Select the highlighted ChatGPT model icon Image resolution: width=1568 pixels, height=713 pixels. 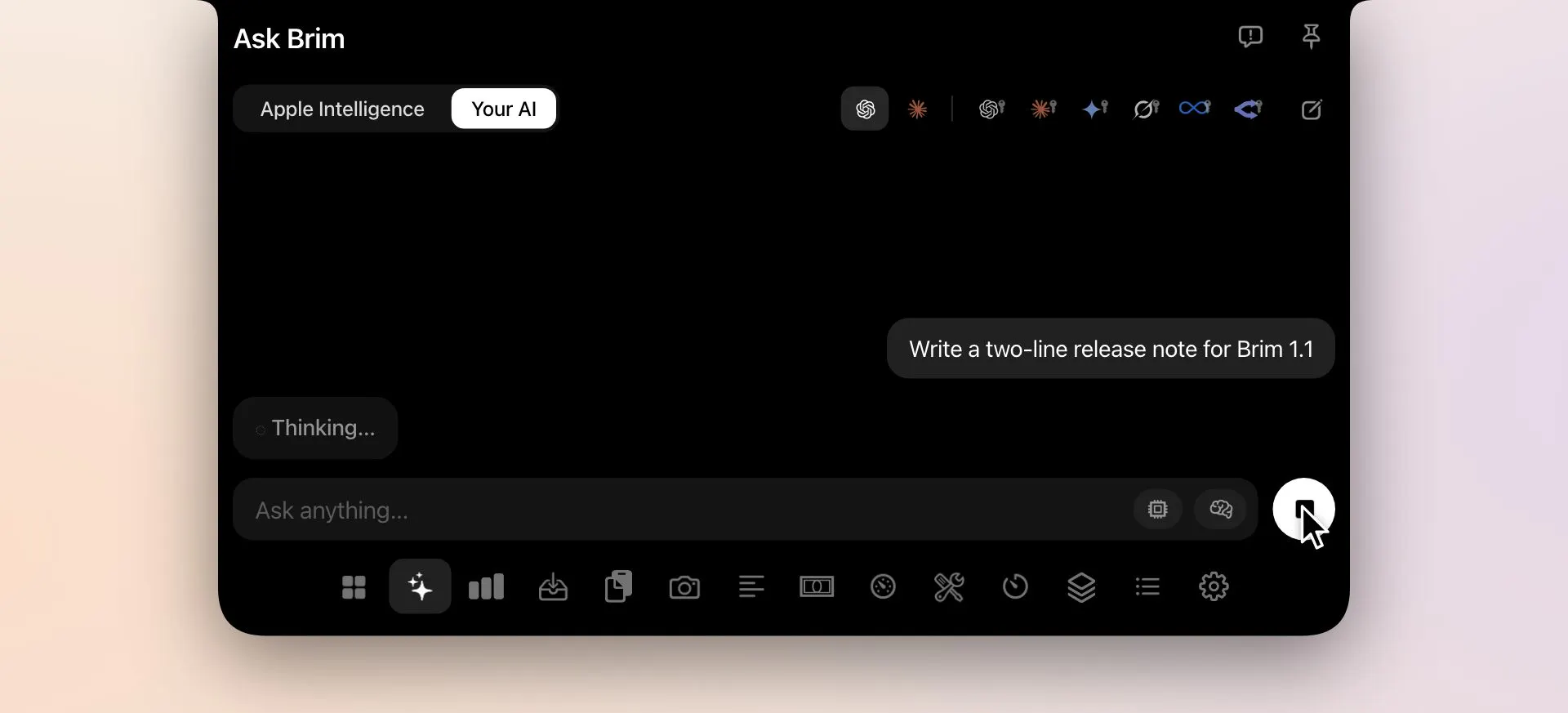pos(865,109)
